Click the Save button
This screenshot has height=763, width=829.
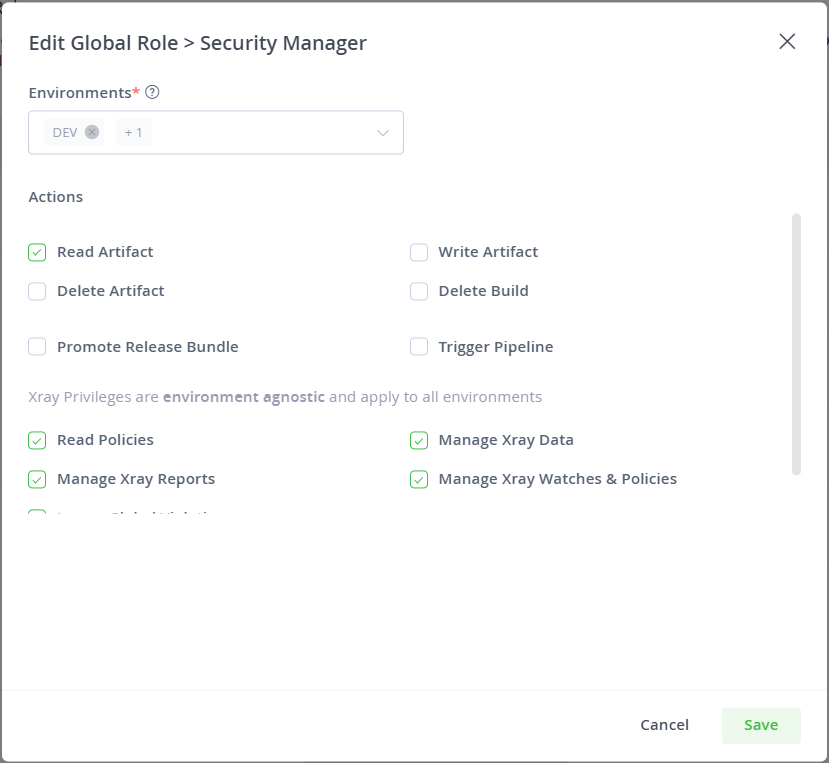[761, 725]
